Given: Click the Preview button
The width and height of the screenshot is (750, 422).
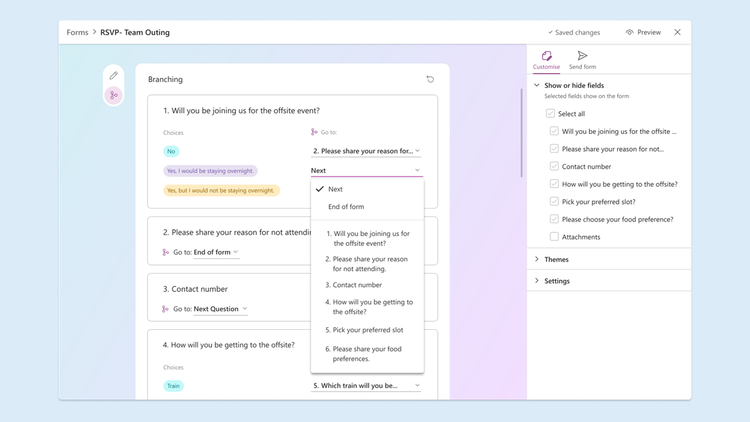Looking at the screenshot, I should coord(643,33).
